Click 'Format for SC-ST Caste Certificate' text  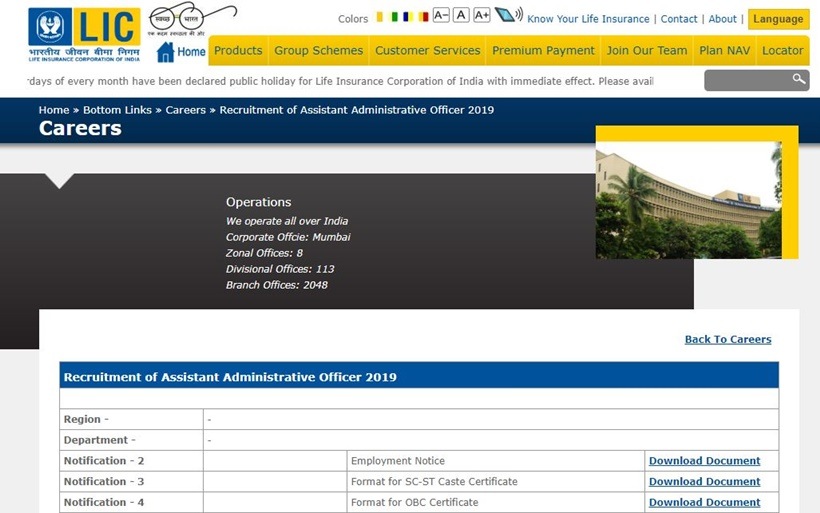click(x=434, y=482)
